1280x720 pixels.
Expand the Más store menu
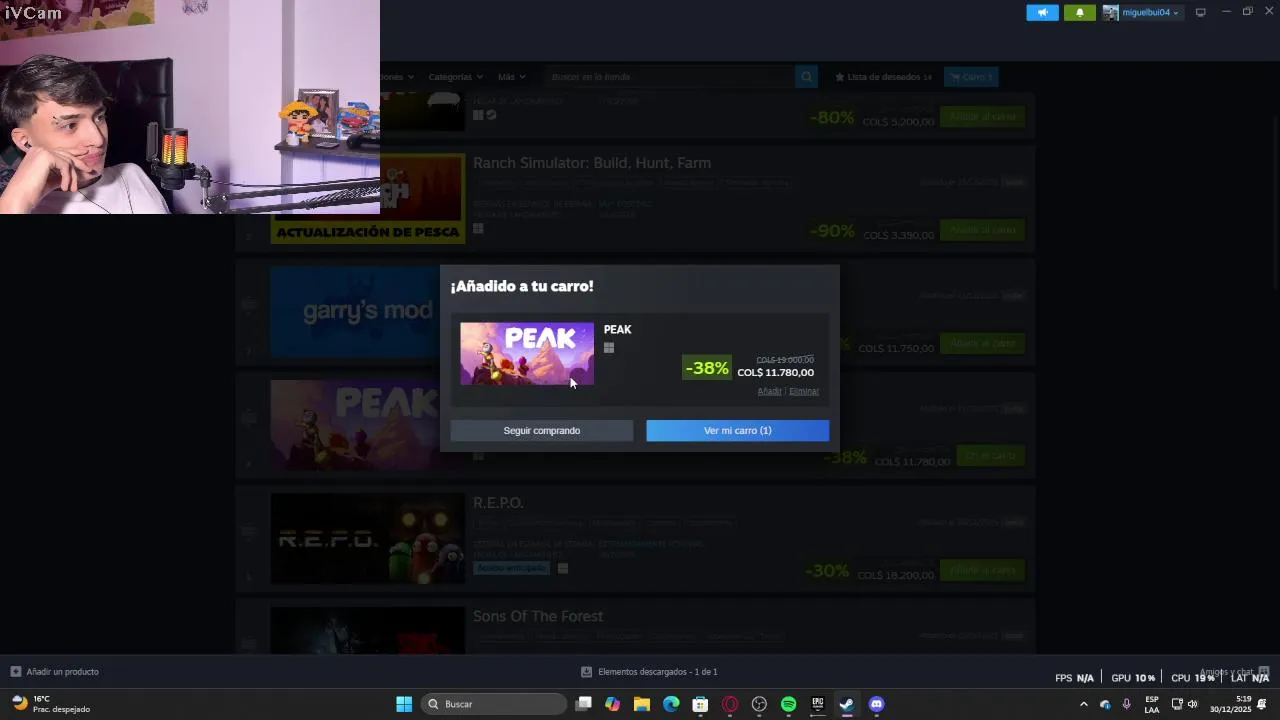coord(511,77)
